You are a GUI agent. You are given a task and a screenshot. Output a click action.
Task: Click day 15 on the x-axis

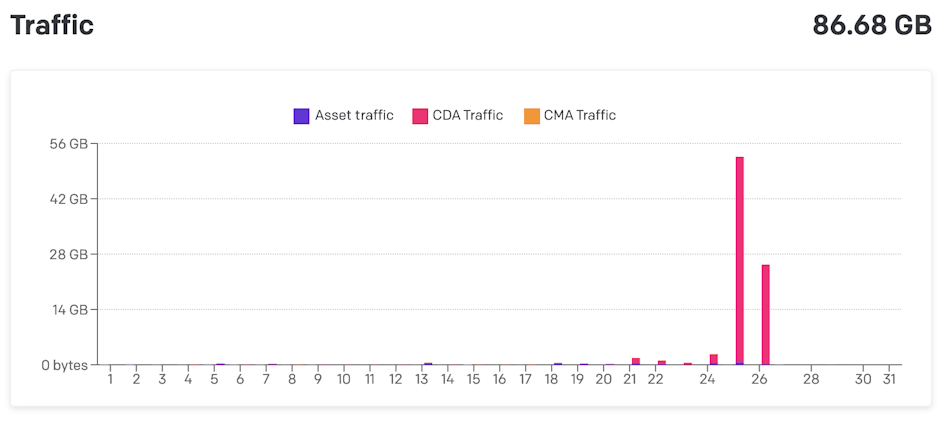coord(474,380)
